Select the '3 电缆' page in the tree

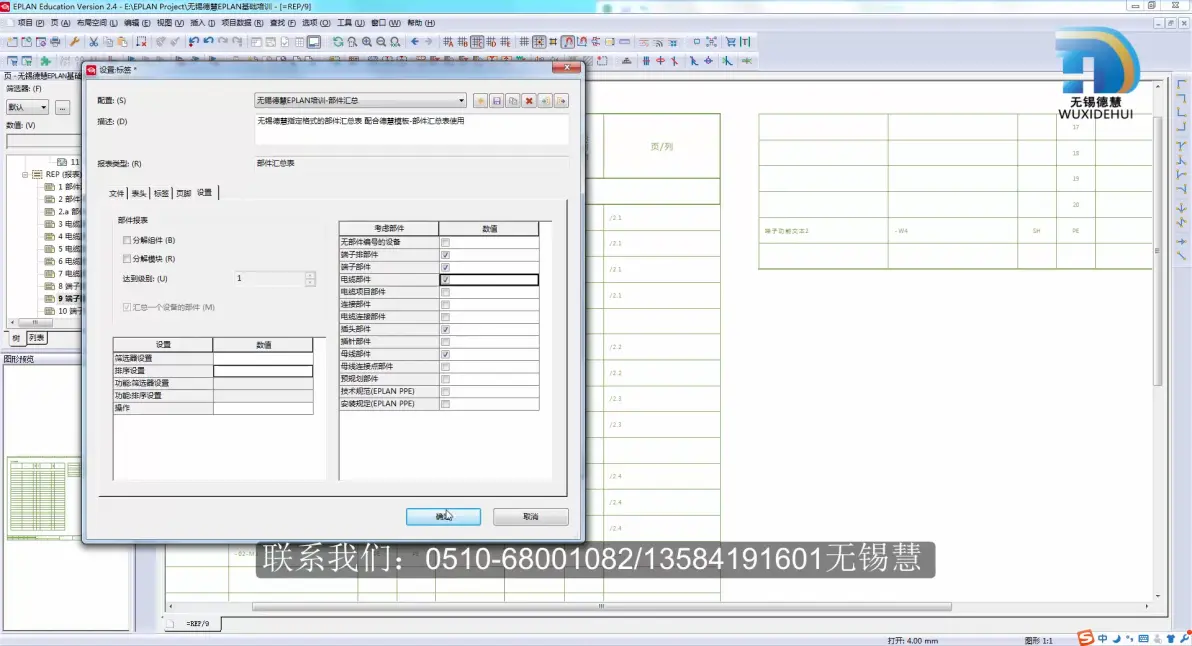(x=69, y=224)
